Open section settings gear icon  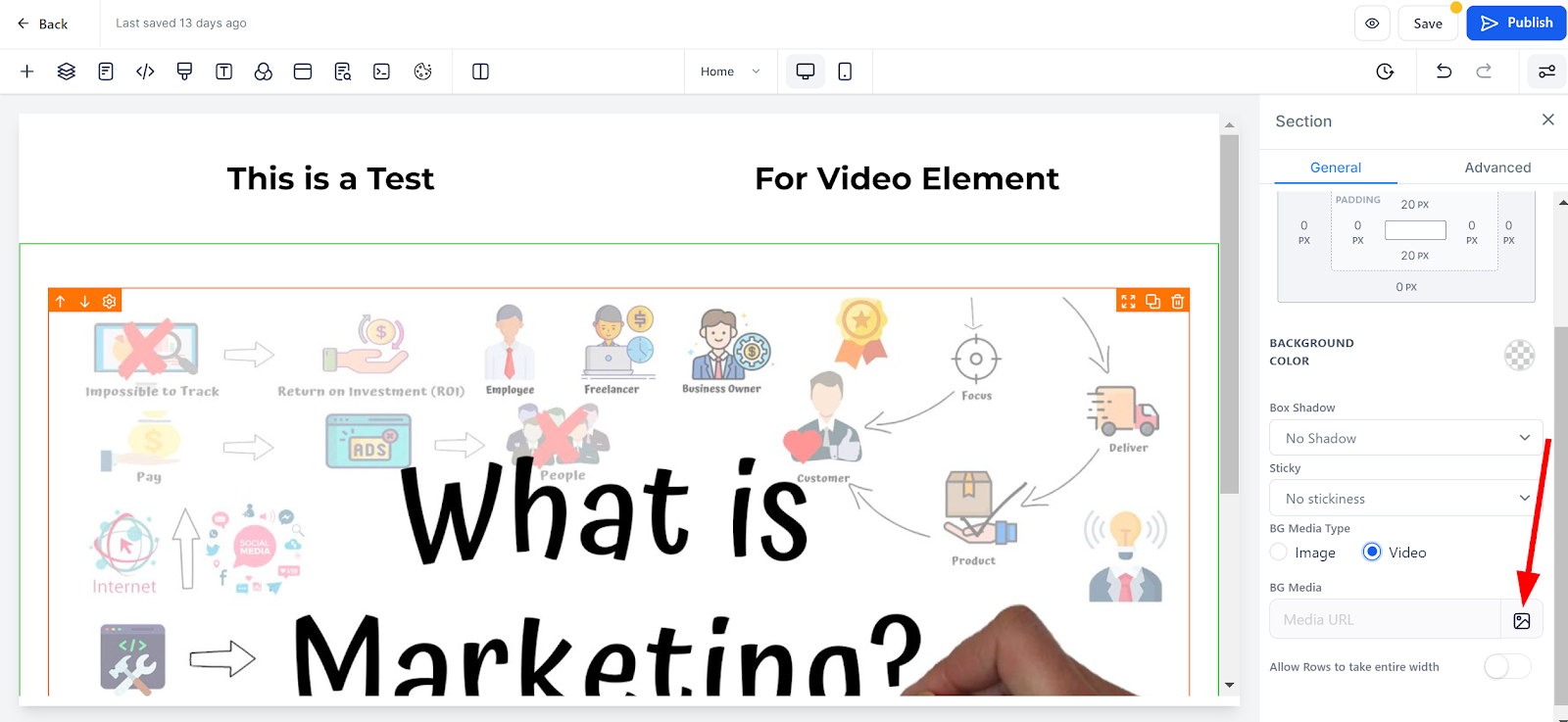[x=110, y=301]
